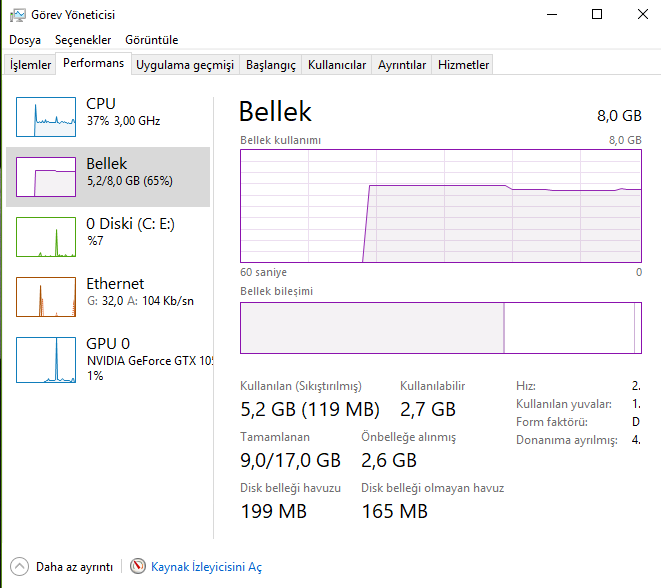The width and height of the screenshot is (661, 588).
Task: Open the GPU 0 graph icon
Action: click(46, 360)
